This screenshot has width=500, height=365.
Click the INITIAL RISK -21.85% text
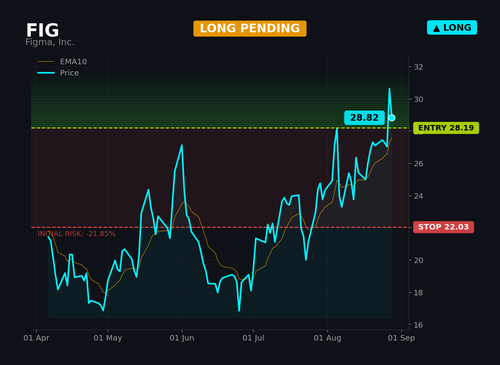coord(76,234)
